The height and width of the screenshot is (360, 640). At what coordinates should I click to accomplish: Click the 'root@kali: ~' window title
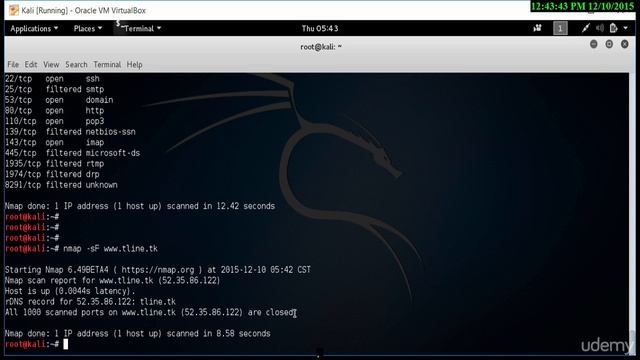point(321,47)
